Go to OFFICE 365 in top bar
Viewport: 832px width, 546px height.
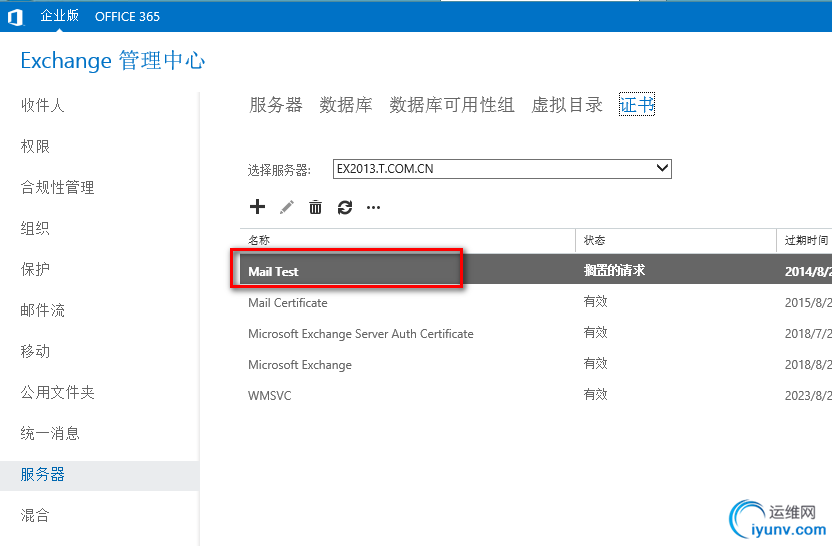pyautogui.click(x=127, y=16)
